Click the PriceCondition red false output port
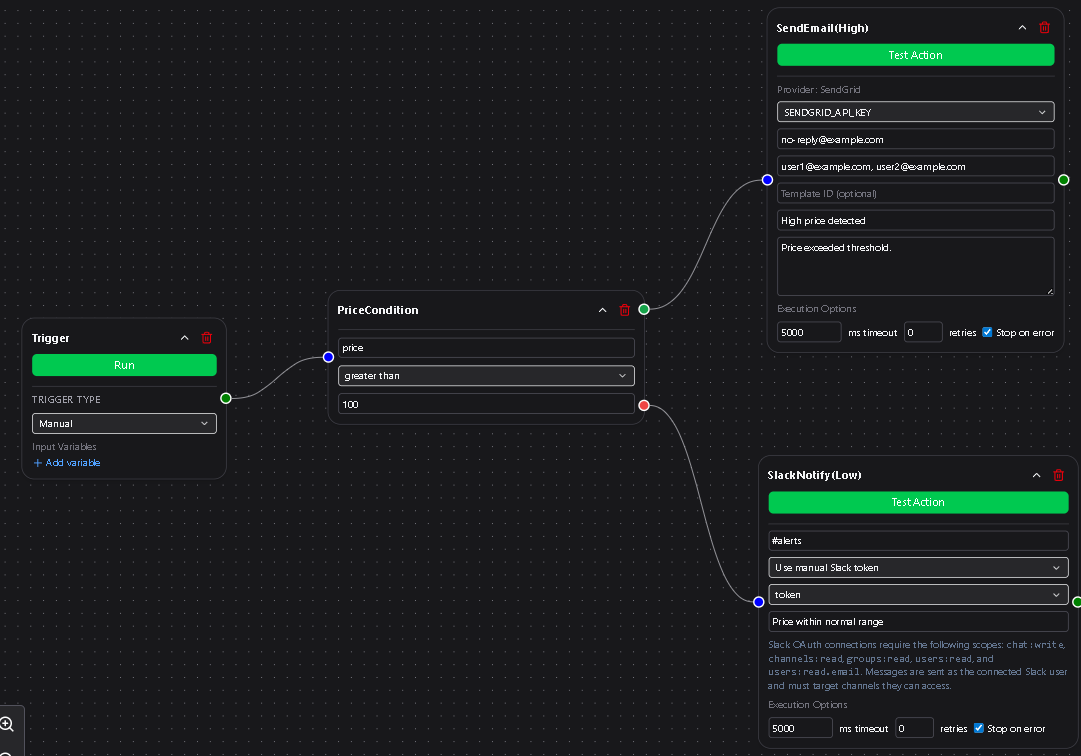 pos(644,405)
